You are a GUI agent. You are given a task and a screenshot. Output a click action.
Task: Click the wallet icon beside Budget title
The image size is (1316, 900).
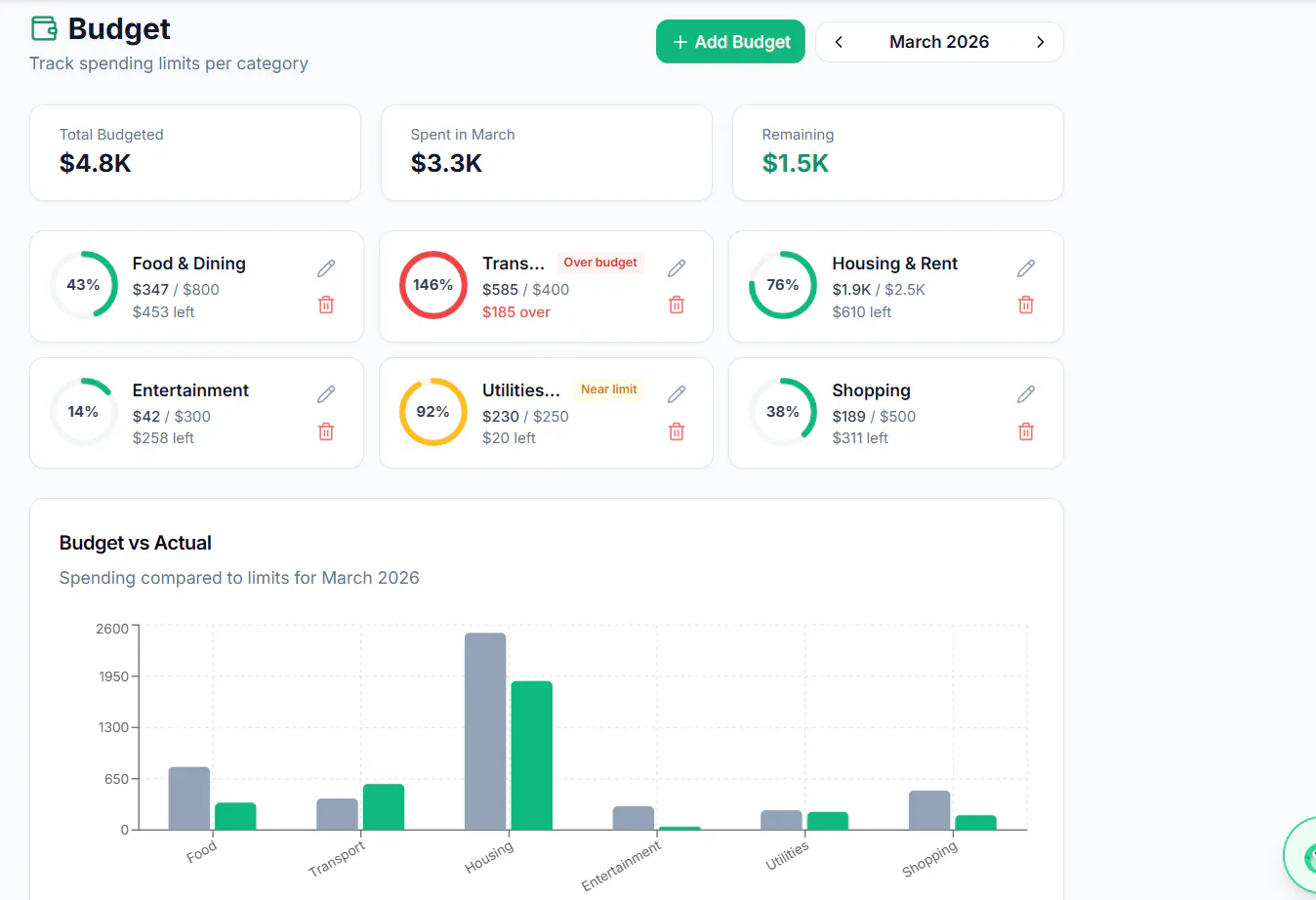(44, 28)
